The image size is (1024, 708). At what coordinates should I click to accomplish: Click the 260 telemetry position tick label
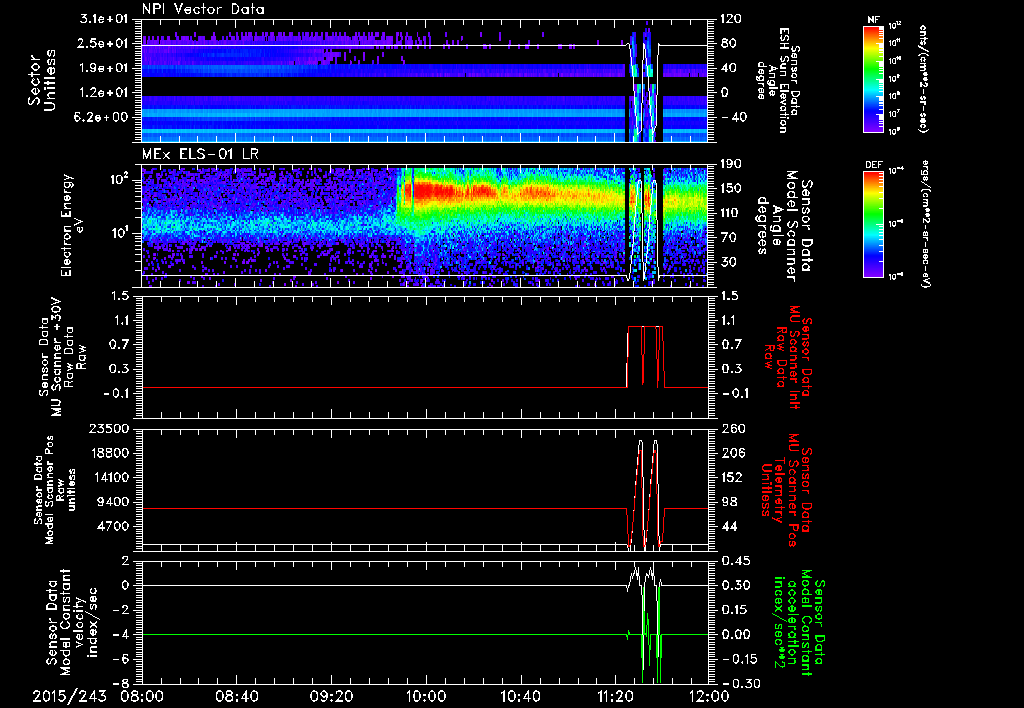731,429
